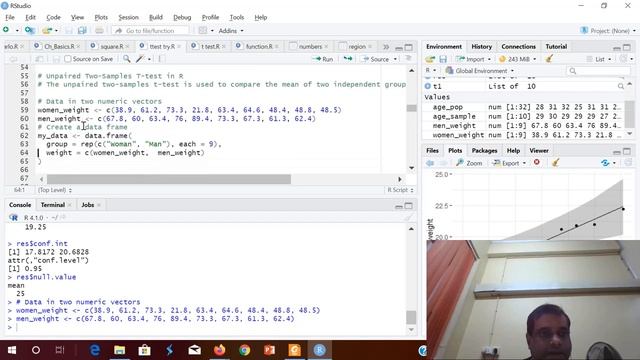Click the Zoom plot button

pos(469,163)
